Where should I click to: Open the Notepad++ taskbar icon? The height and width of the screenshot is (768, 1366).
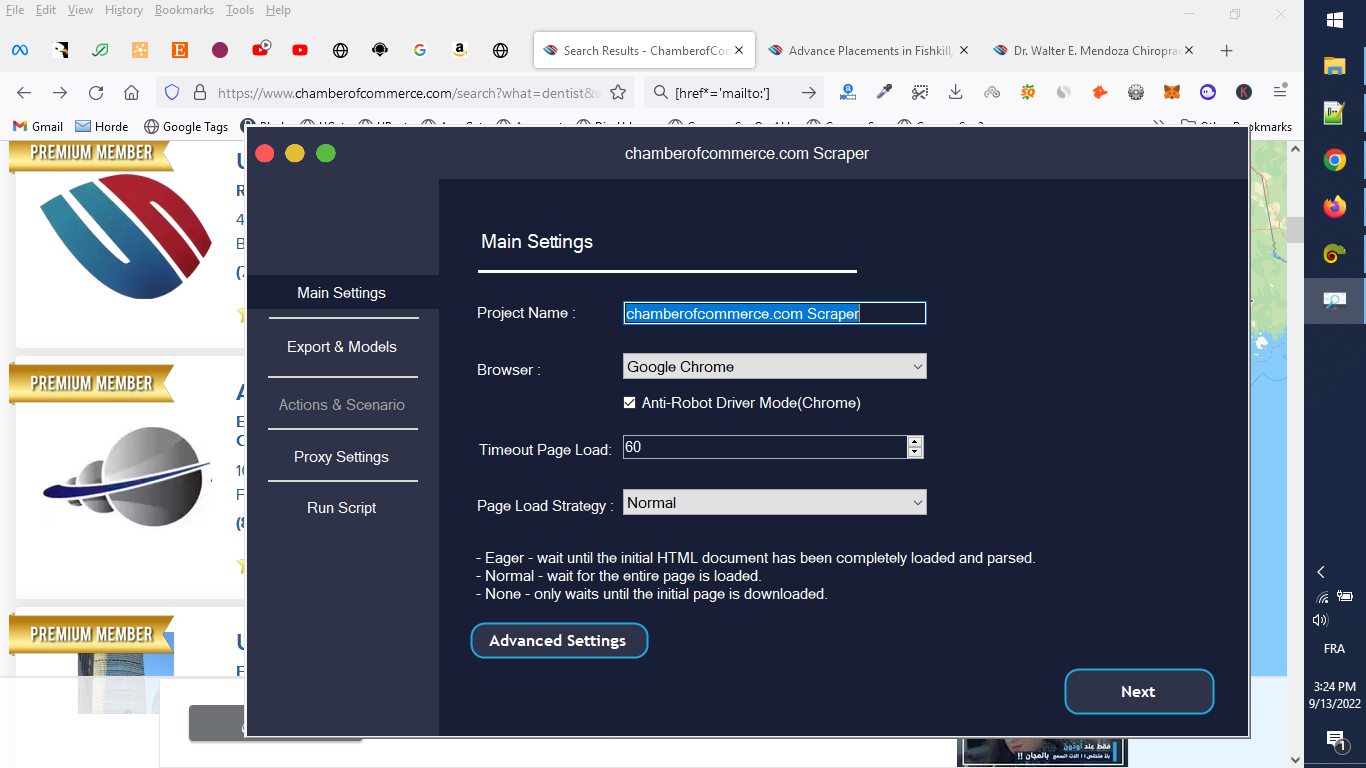point(1335,113)
